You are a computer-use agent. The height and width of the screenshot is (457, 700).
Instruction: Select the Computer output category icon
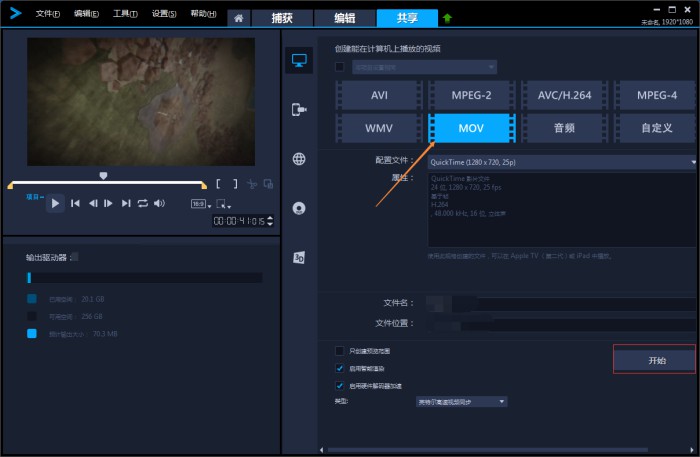(x=298, y=60)
